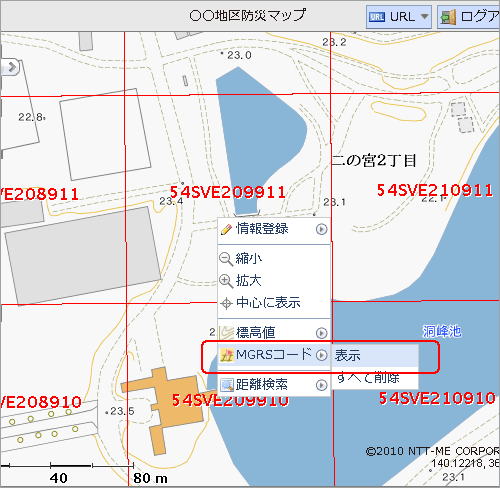Viewport: 500px width, 488px height.
Task: Open the URL dropdown arrow
Action: point(424,16)
